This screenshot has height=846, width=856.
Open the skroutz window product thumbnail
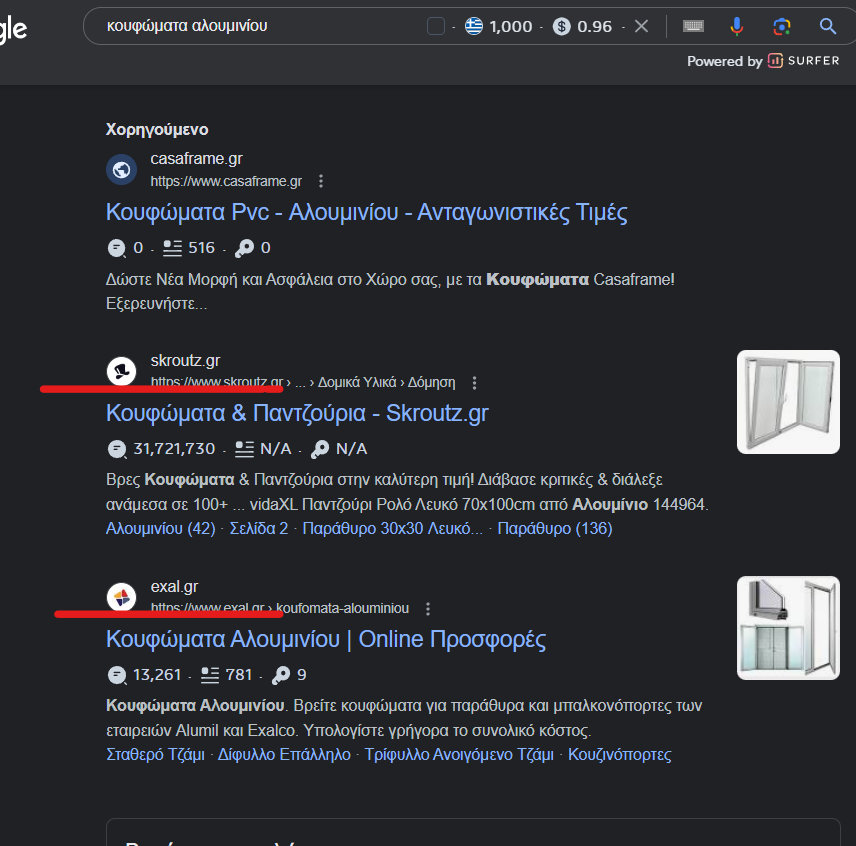[788, 402]
